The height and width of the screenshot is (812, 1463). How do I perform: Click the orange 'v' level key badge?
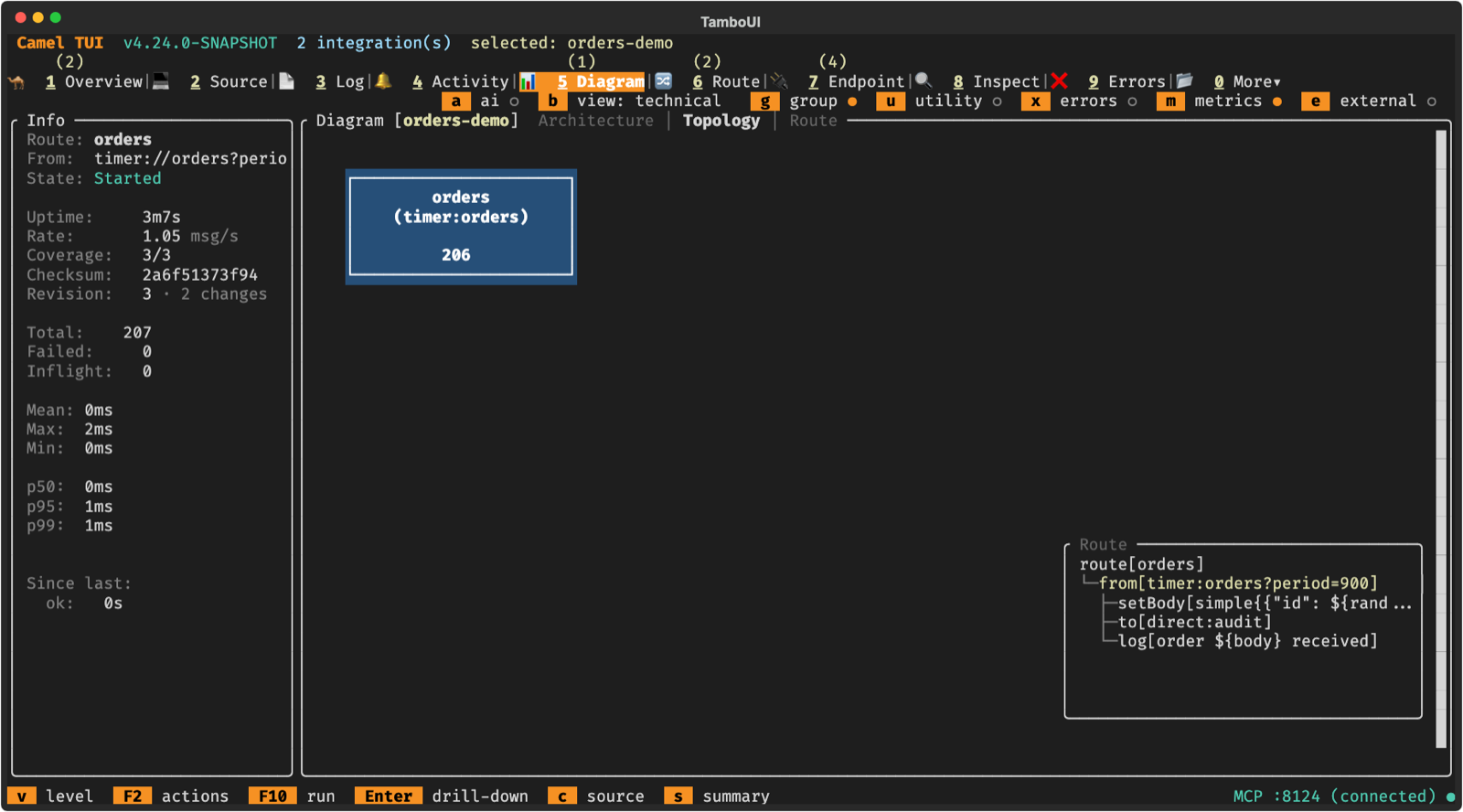click(x=22, y=796)
